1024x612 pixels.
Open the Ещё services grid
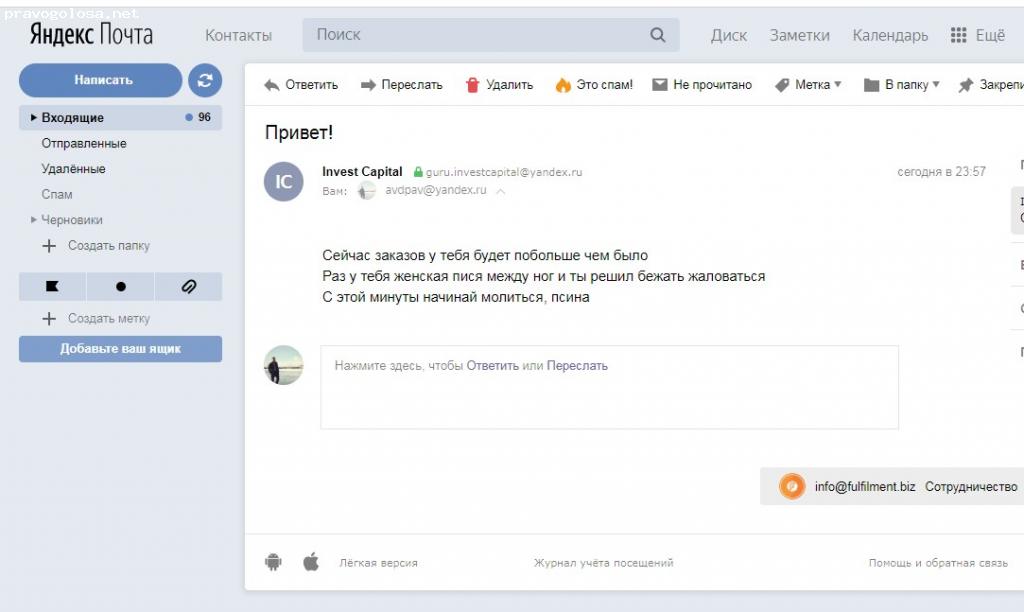pos(978,35)
